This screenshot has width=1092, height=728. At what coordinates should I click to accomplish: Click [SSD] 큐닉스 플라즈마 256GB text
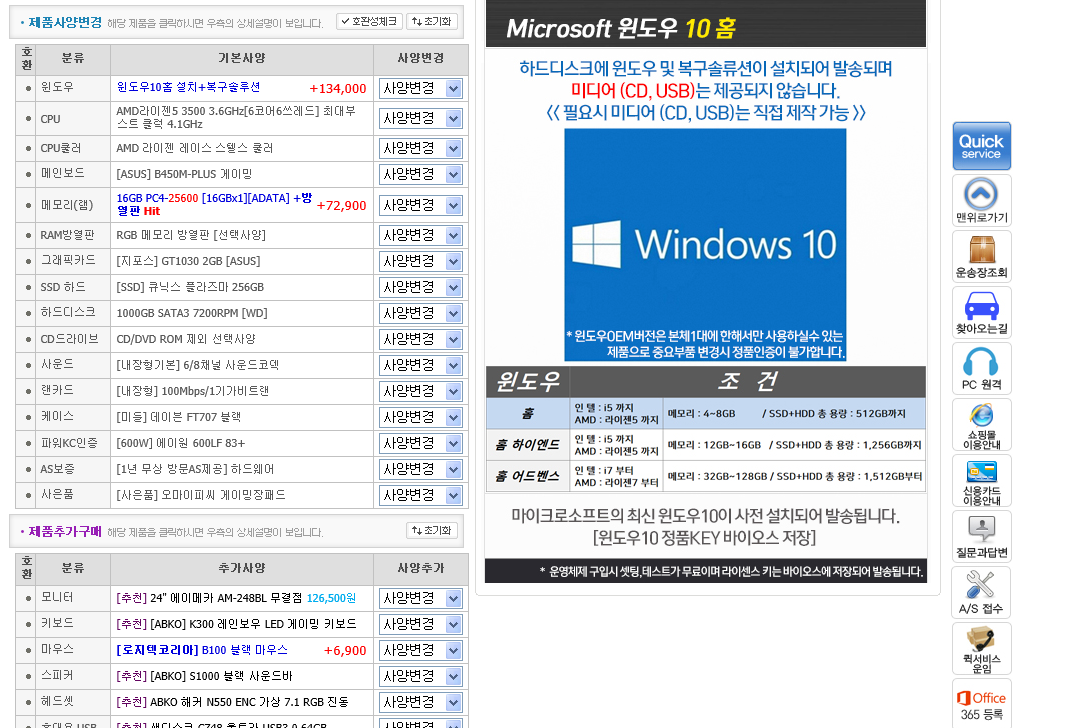[x=190, y=287]
